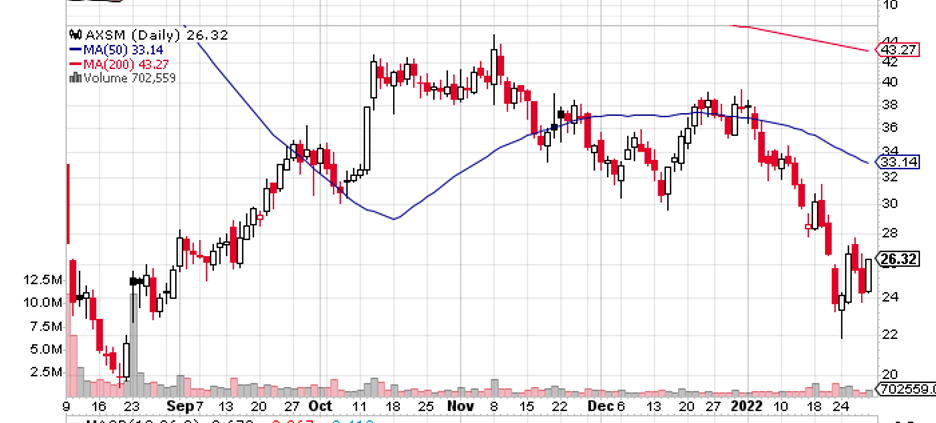Click the Nov label on date axis

click(x=457, y=407)
